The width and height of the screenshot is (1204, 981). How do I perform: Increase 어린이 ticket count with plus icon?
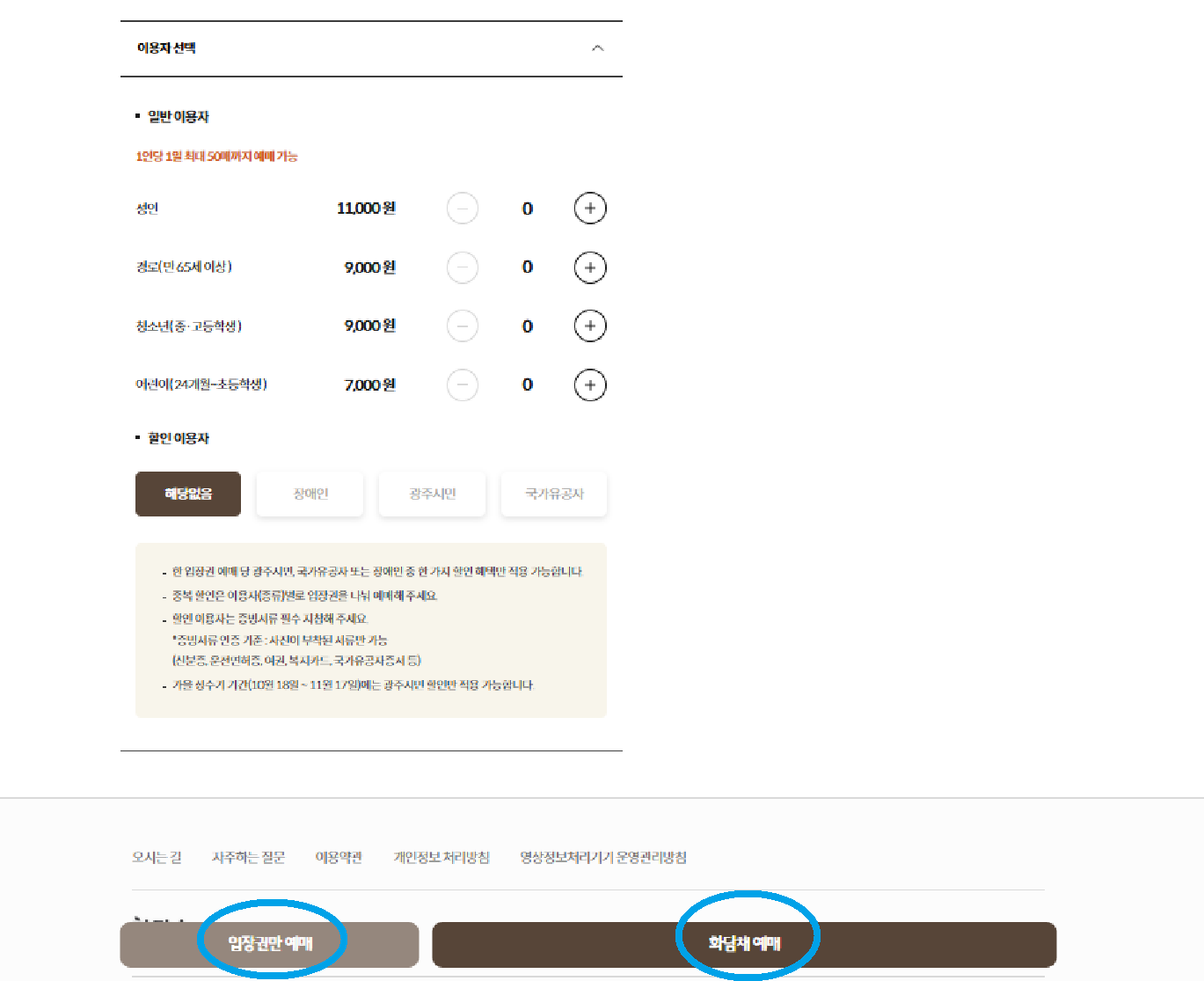tap(590, 384)
